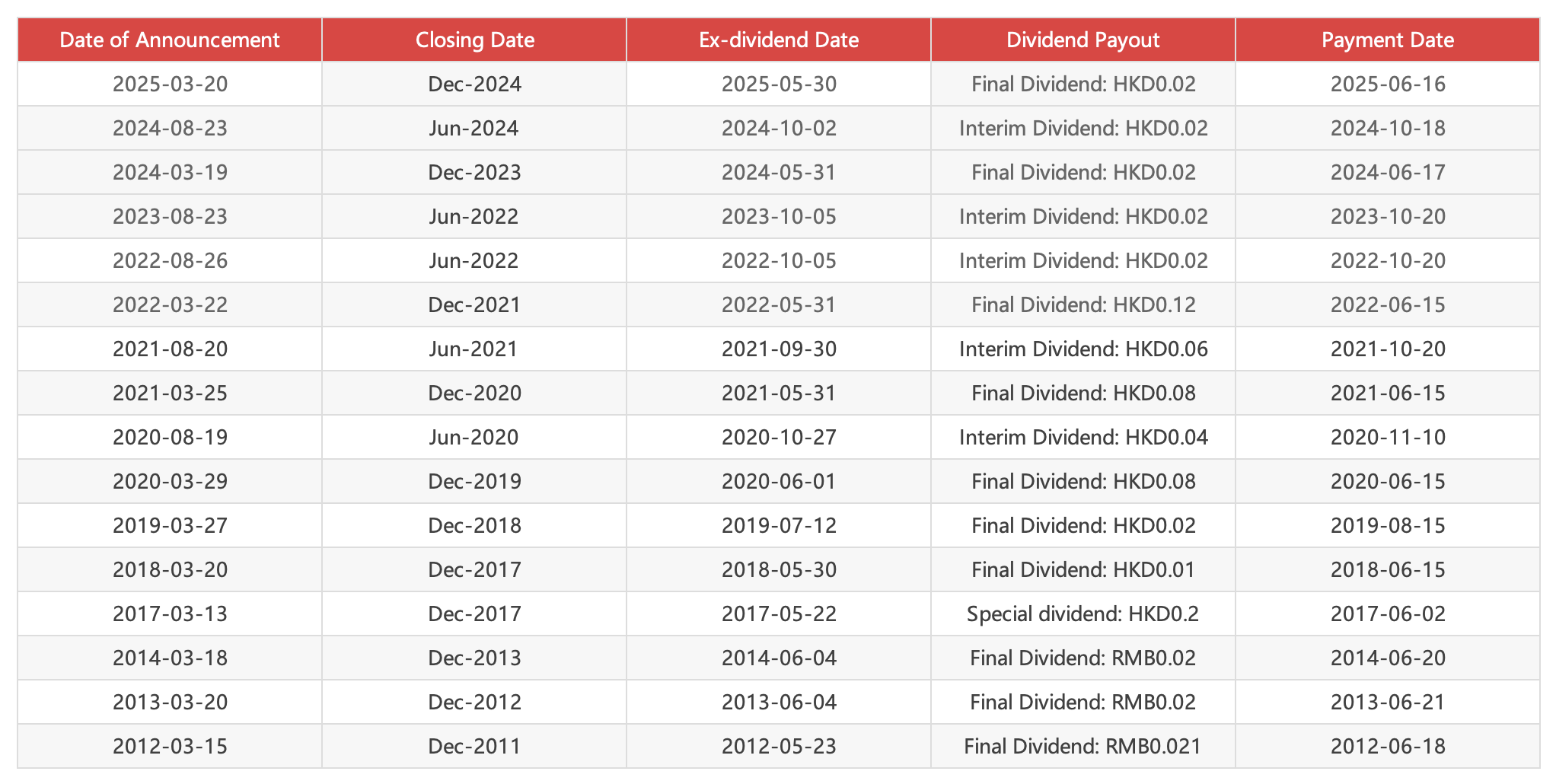Select ex-dividend date 2024-10-02 cell
Image resolution: width=1556 pixels, height=784 pixels.
pos(779,128)
